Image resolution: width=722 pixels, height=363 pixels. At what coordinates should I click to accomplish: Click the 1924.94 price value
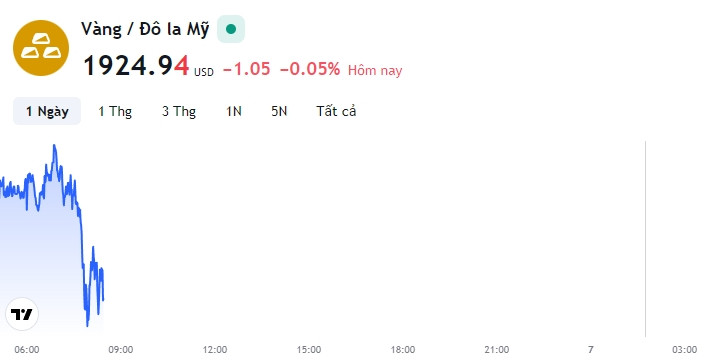coord(136,66)
